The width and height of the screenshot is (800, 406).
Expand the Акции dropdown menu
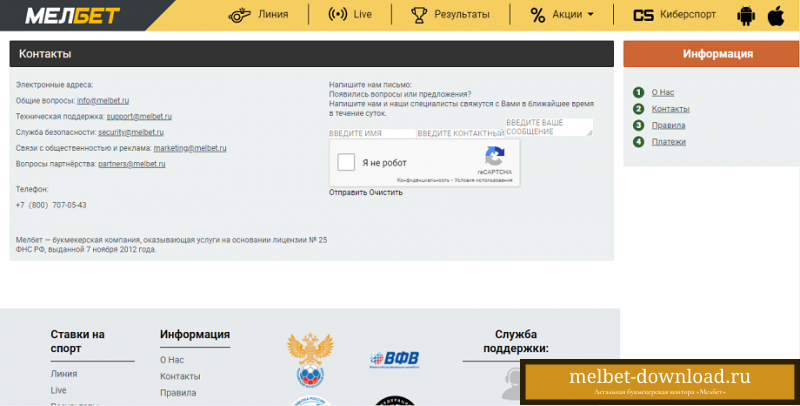[562, 15]
